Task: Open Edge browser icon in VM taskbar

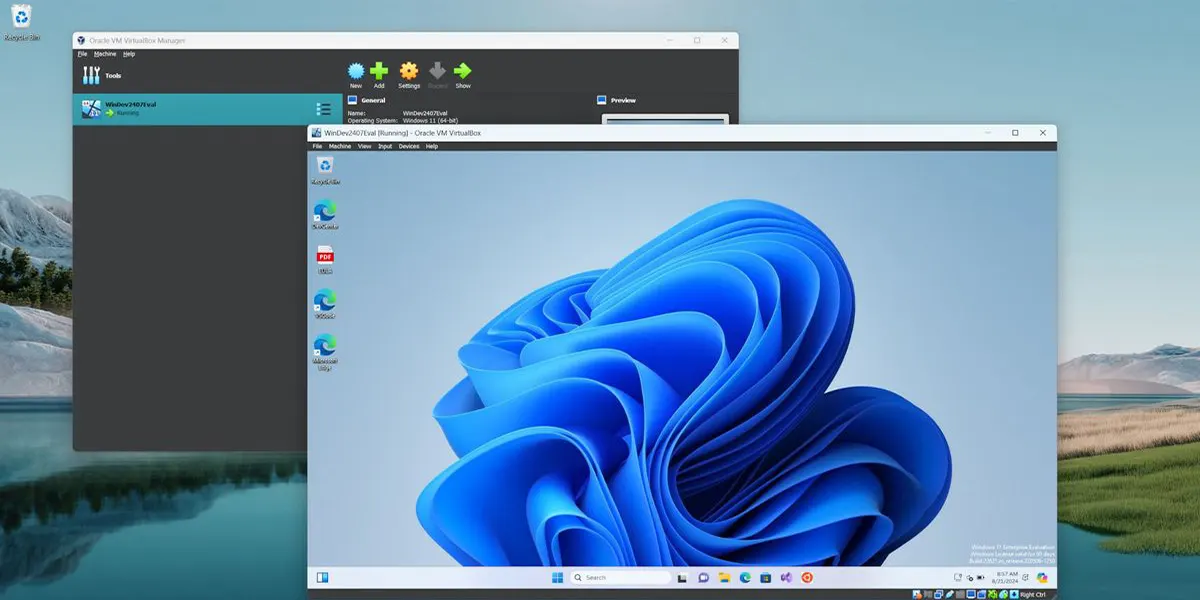Action: click(745, 578)
